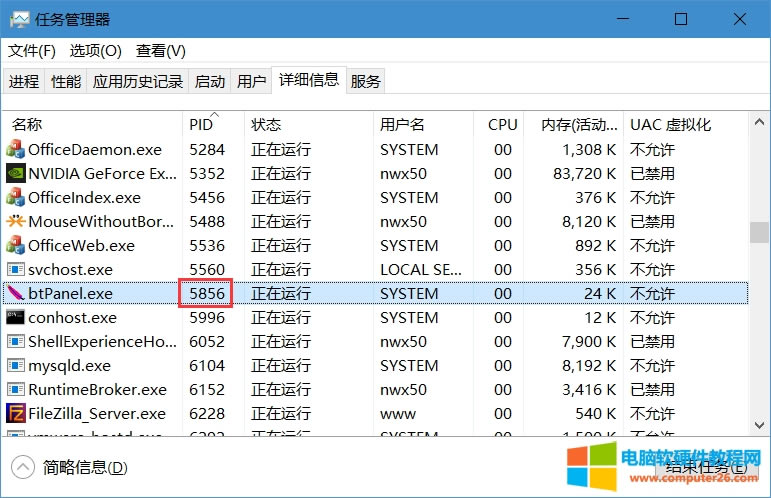
Task: Click the vertical scrollbar thumb
Action: [x=760, y=232]
